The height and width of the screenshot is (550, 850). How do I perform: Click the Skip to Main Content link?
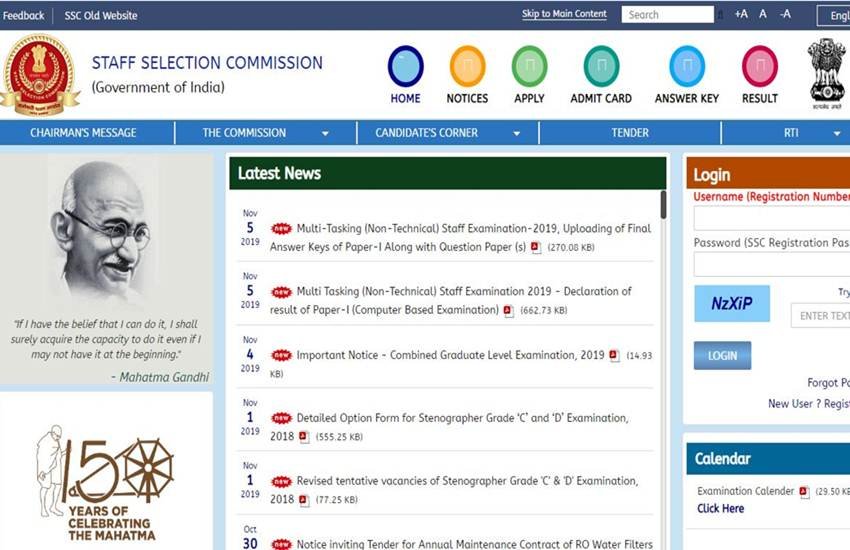(564, 14)
